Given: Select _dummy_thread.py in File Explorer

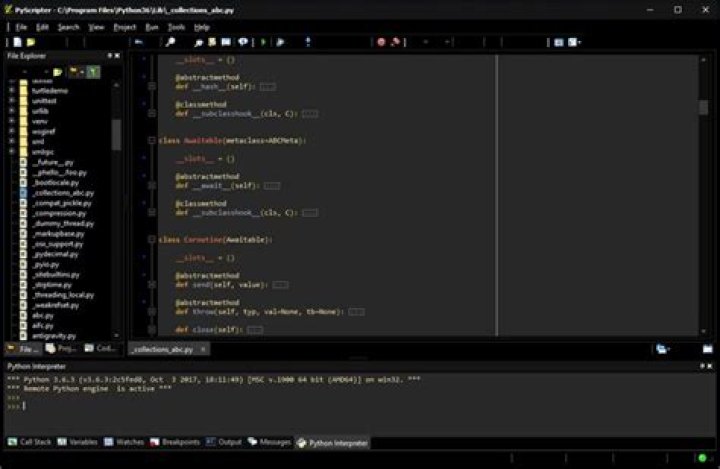Looking at the screenshot, I should click(63, 224).
